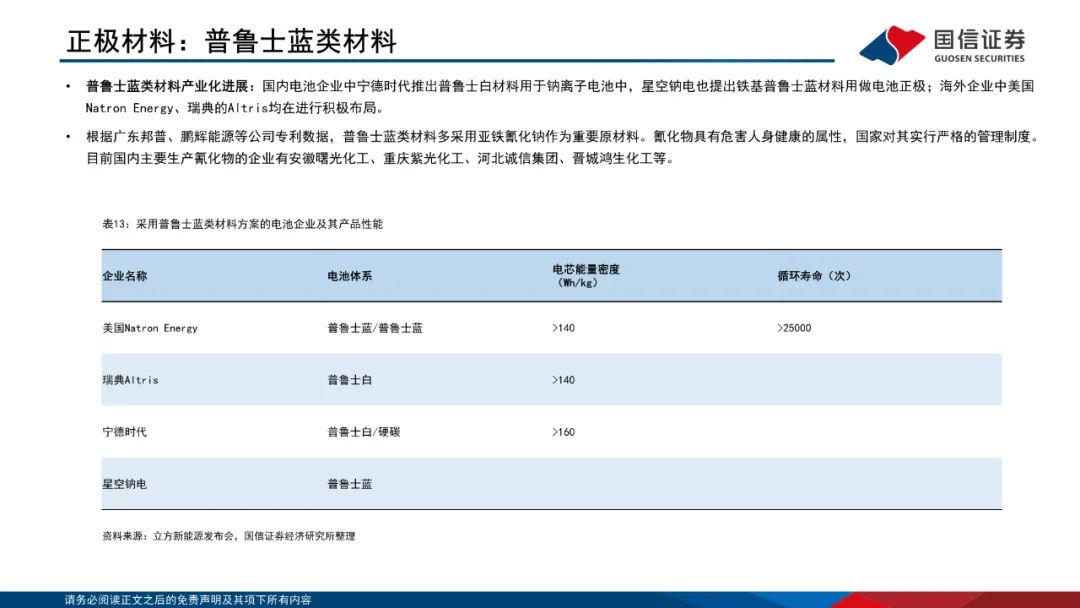Click header cell 循环寿命（次）
1080x608 pixels.
(x=815, y=275)
